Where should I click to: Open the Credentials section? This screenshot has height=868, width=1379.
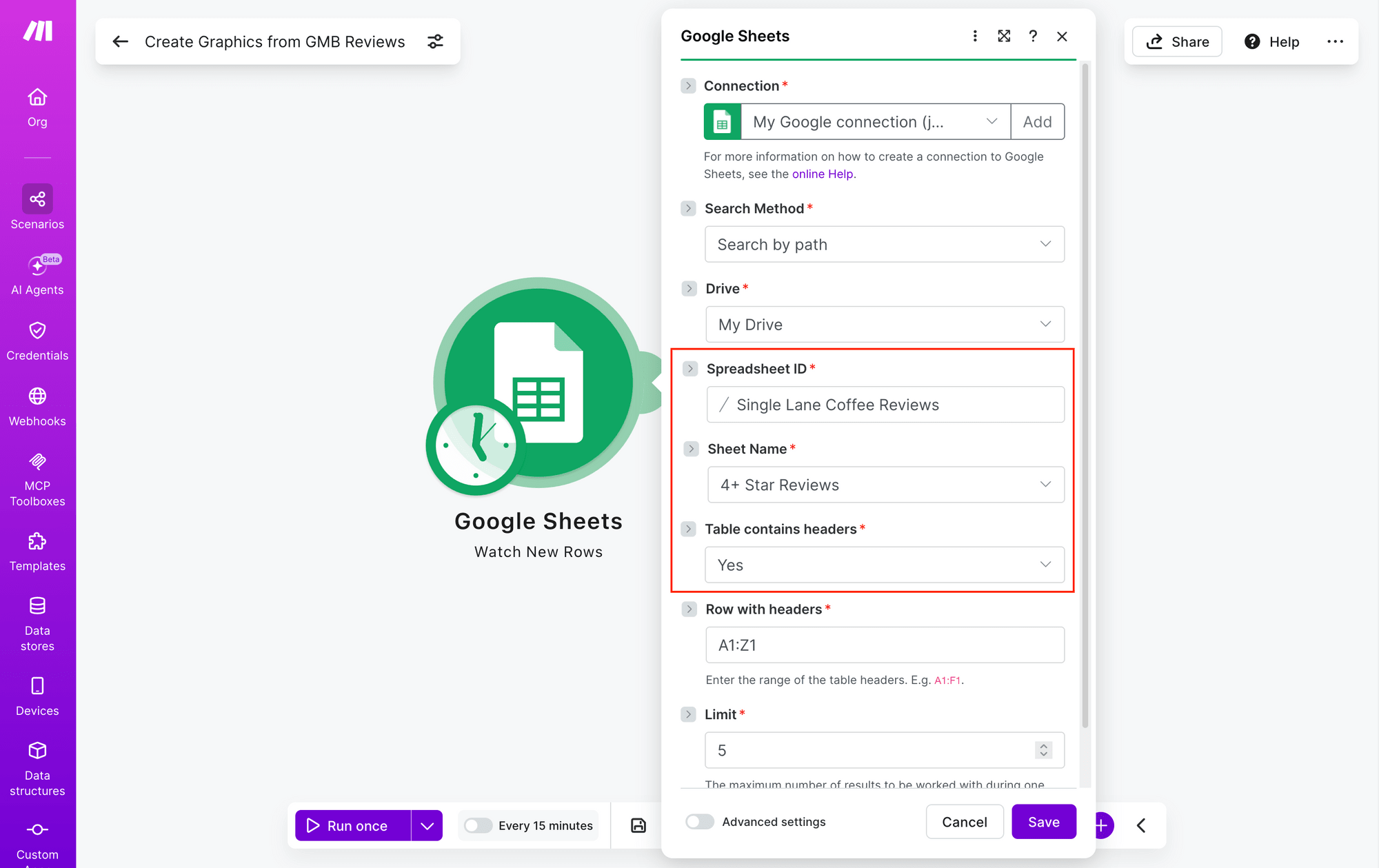coord(37,341)
